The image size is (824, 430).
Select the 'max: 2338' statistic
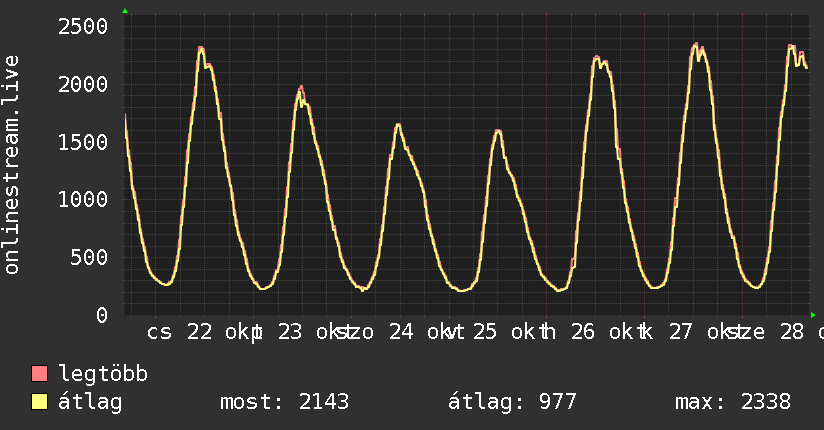[733, 402]
